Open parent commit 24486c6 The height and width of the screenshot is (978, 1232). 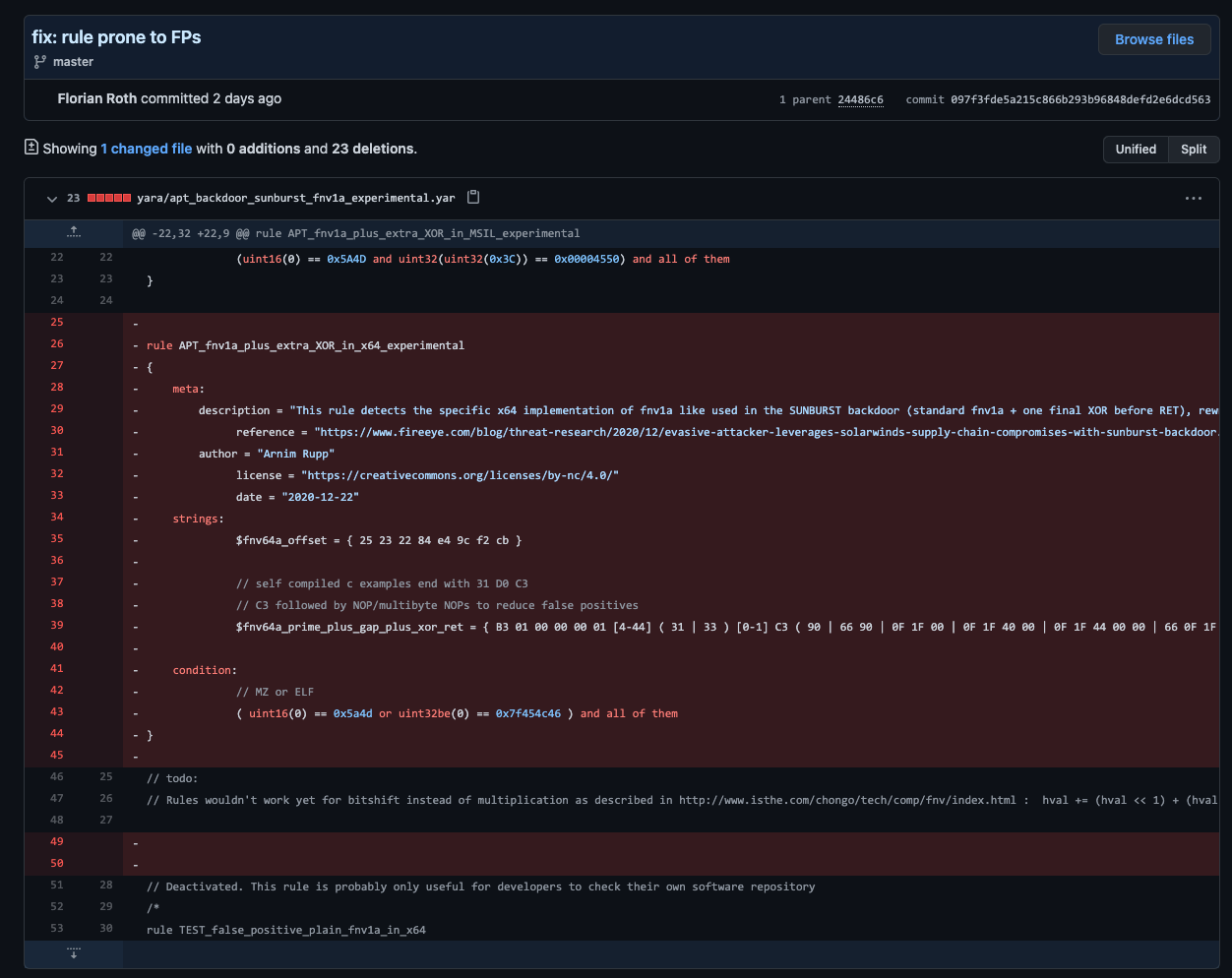pos(860,99)
